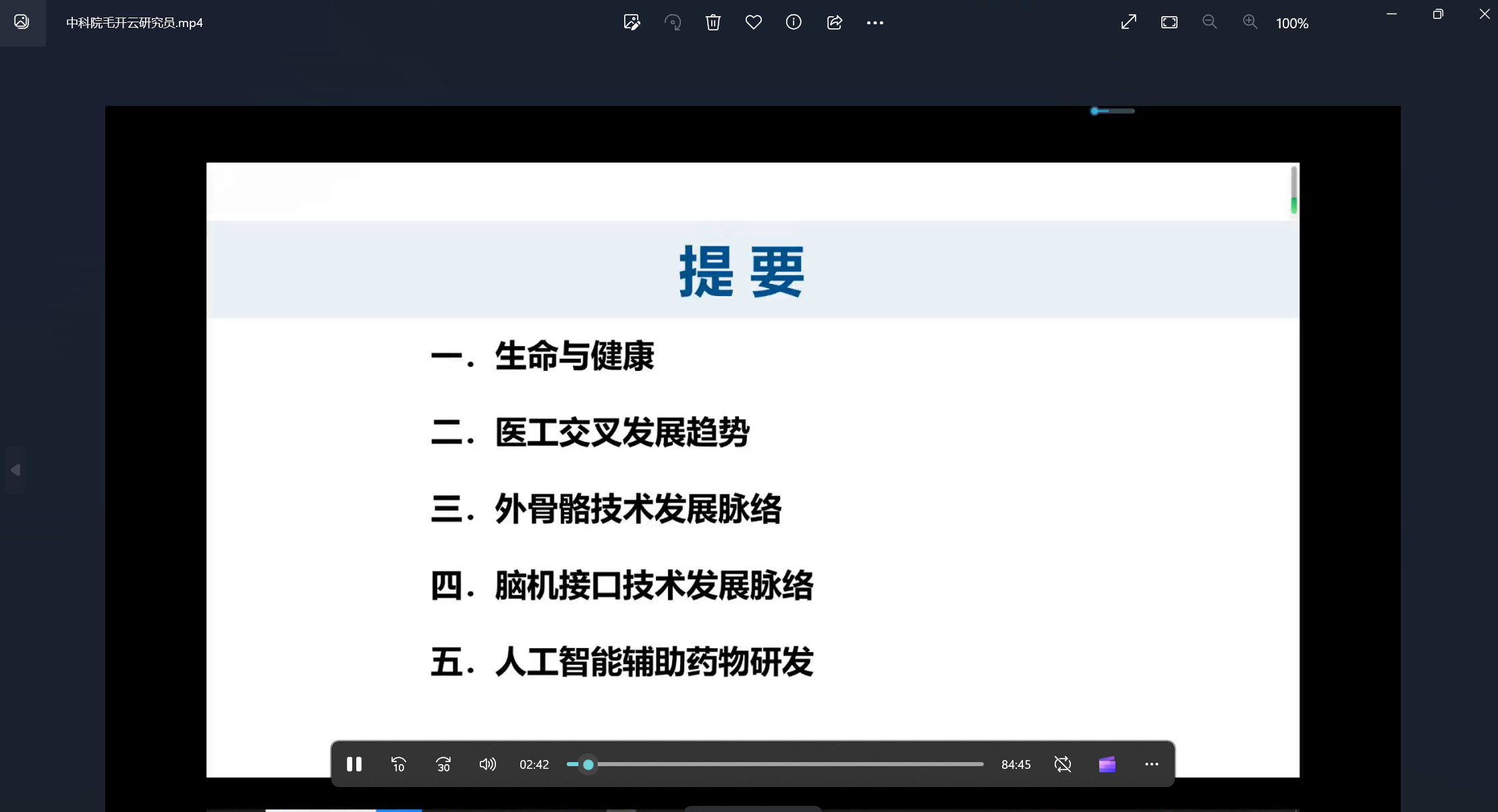Zoom out with magnifier minus
Viewport: 1498px width, 812px height.
tap(1210, 22)
